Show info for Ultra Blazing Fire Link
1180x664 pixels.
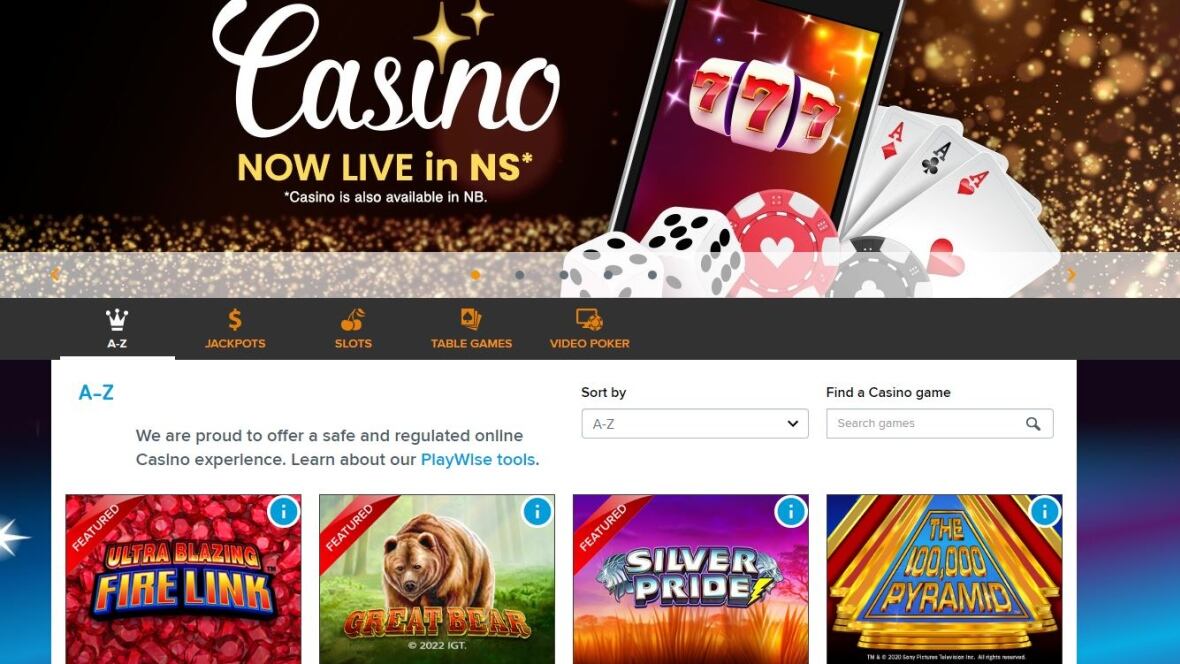coord(284,512)
